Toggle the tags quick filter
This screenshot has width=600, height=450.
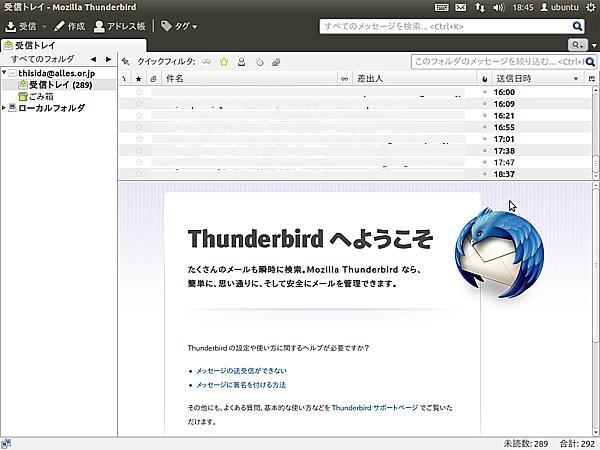coord(259,62)
